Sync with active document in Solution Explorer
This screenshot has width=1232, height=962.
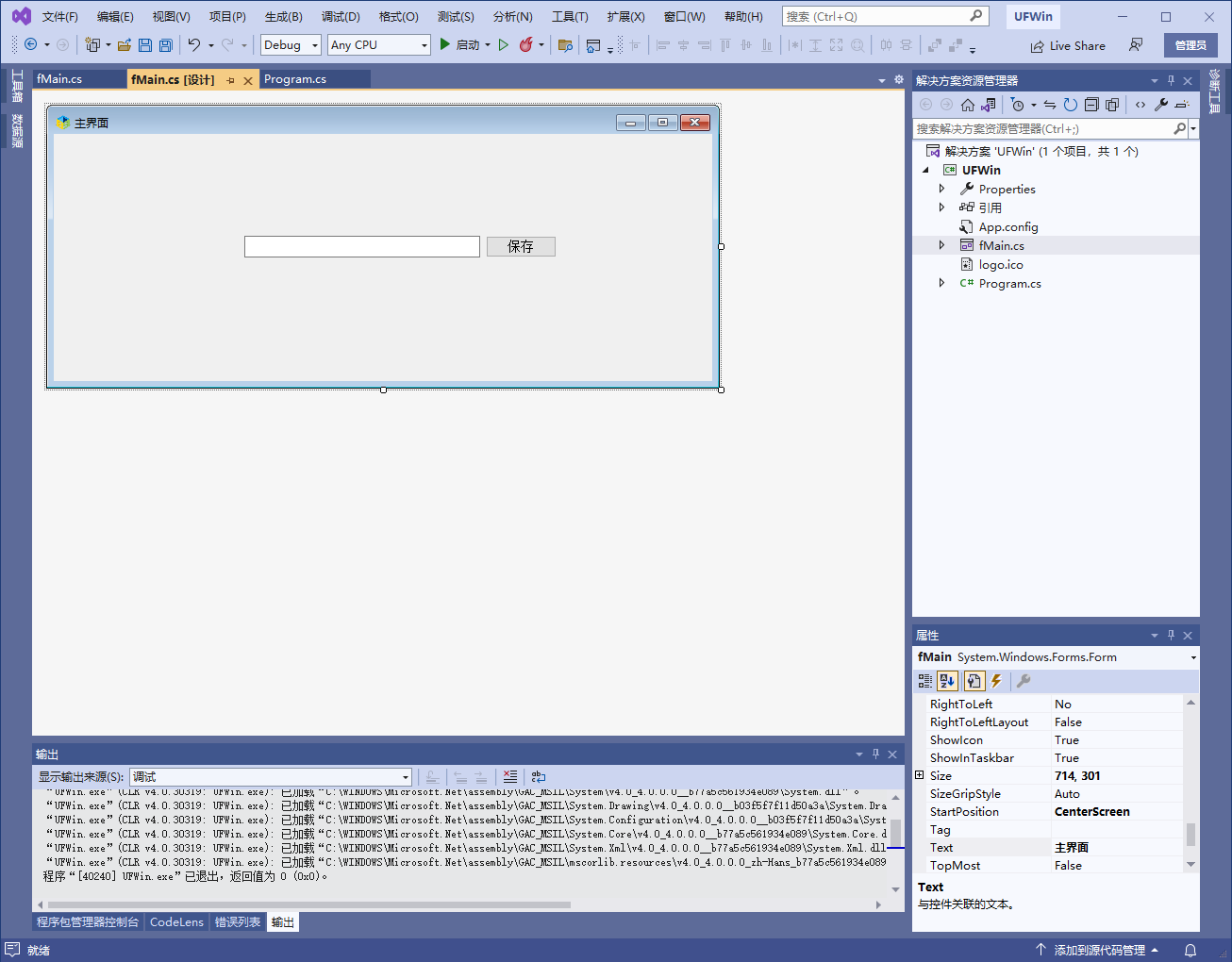point(1050,105)
